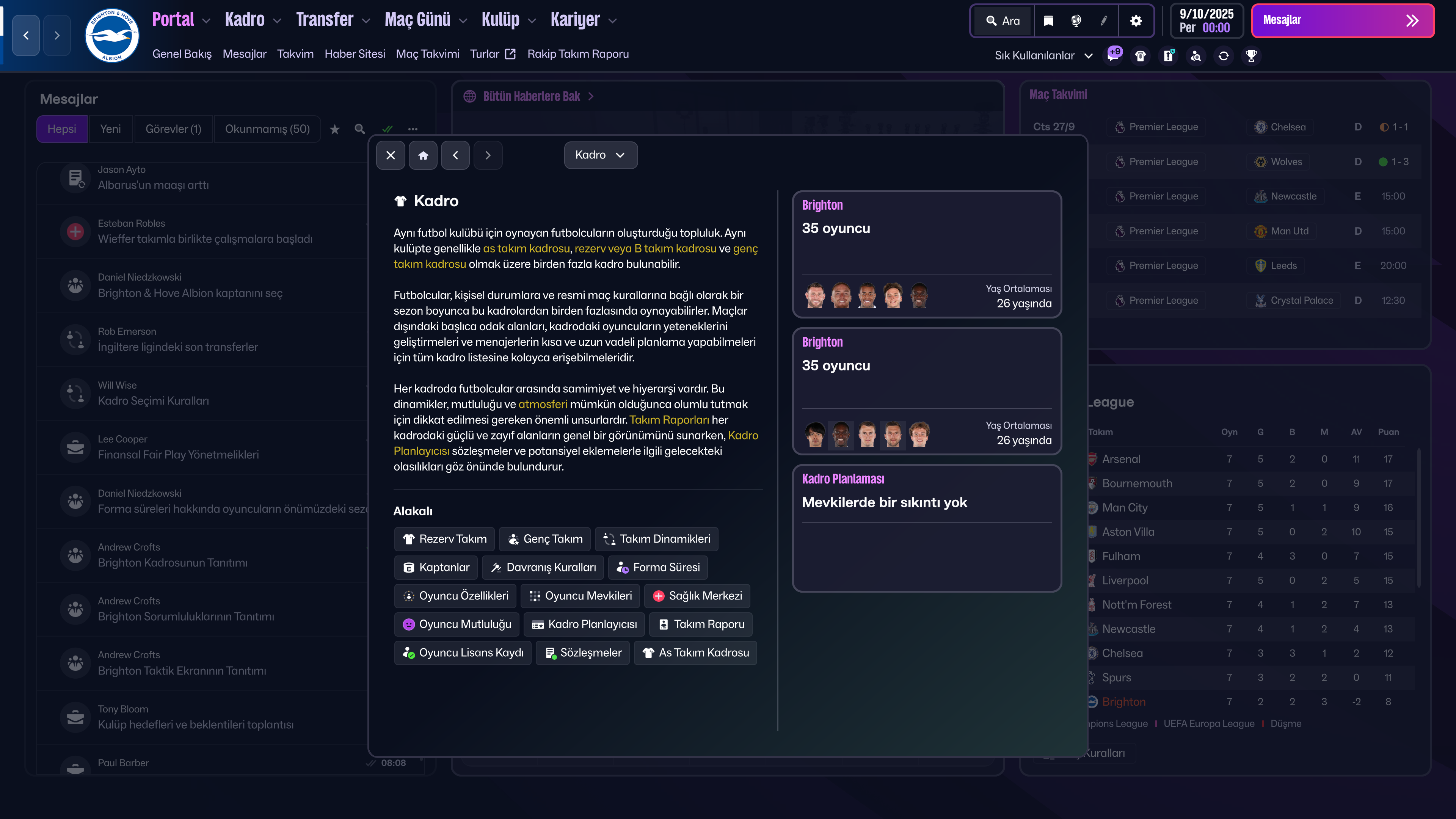The height and width of the screenshot is (819, 1456).
Task: Open the Mesajlar button top right
Action: point(1342,20)
